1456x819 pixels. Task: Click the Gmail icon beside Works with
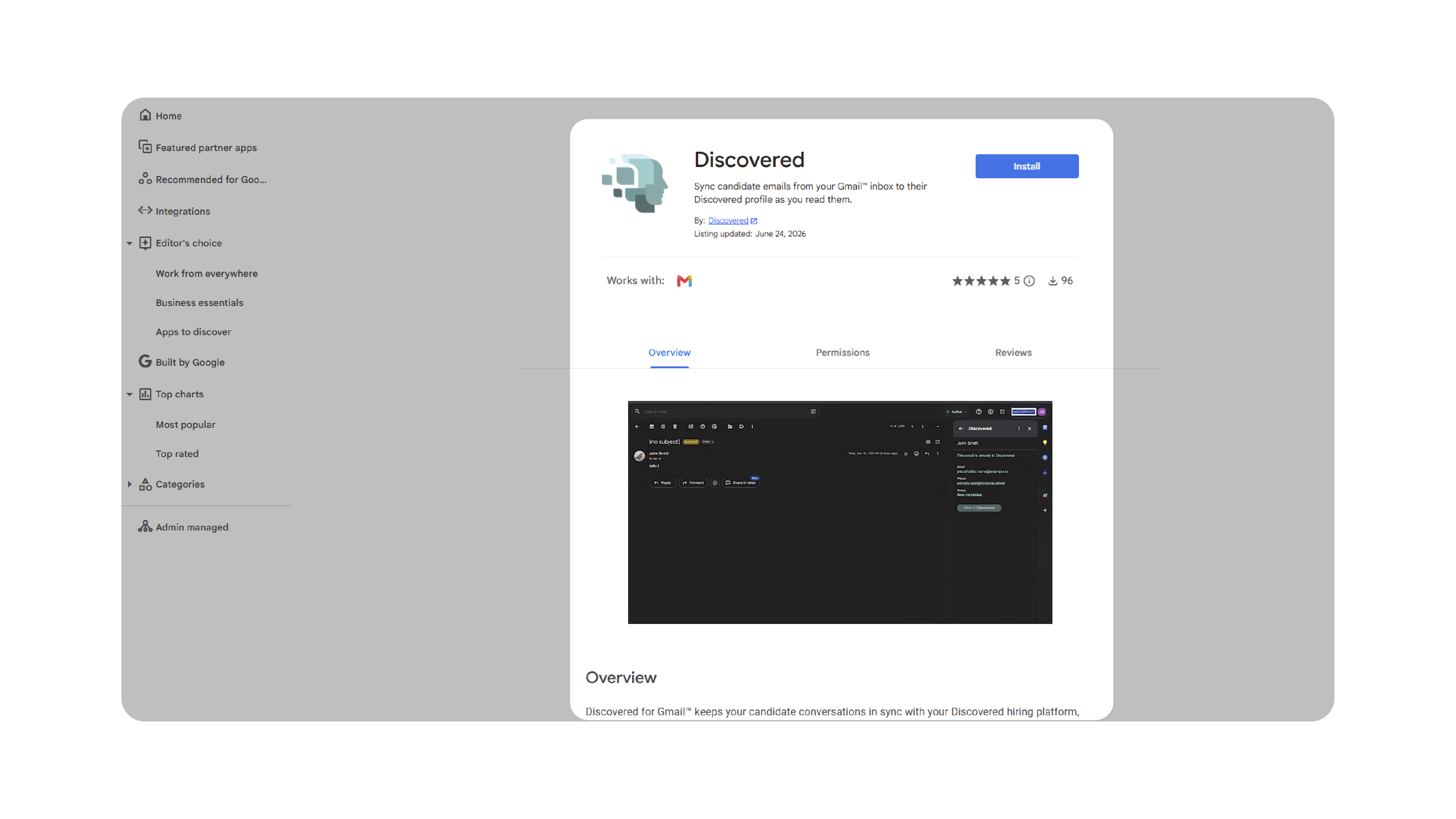684,281
